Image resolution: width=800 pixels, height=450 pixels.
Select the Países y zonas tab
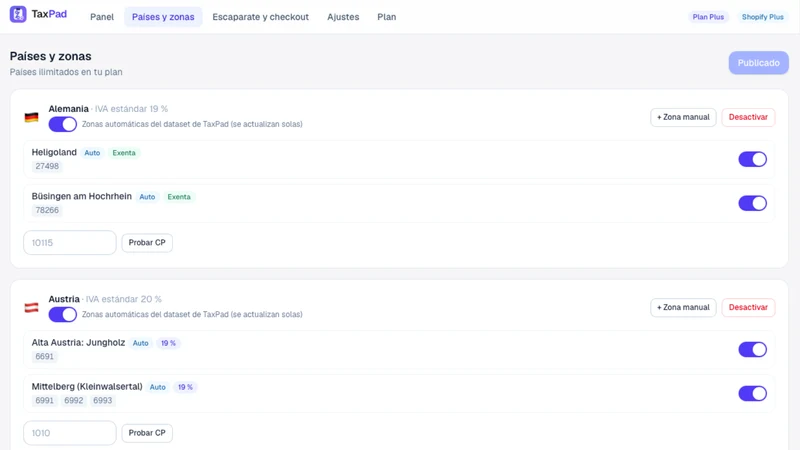[163, 17]
